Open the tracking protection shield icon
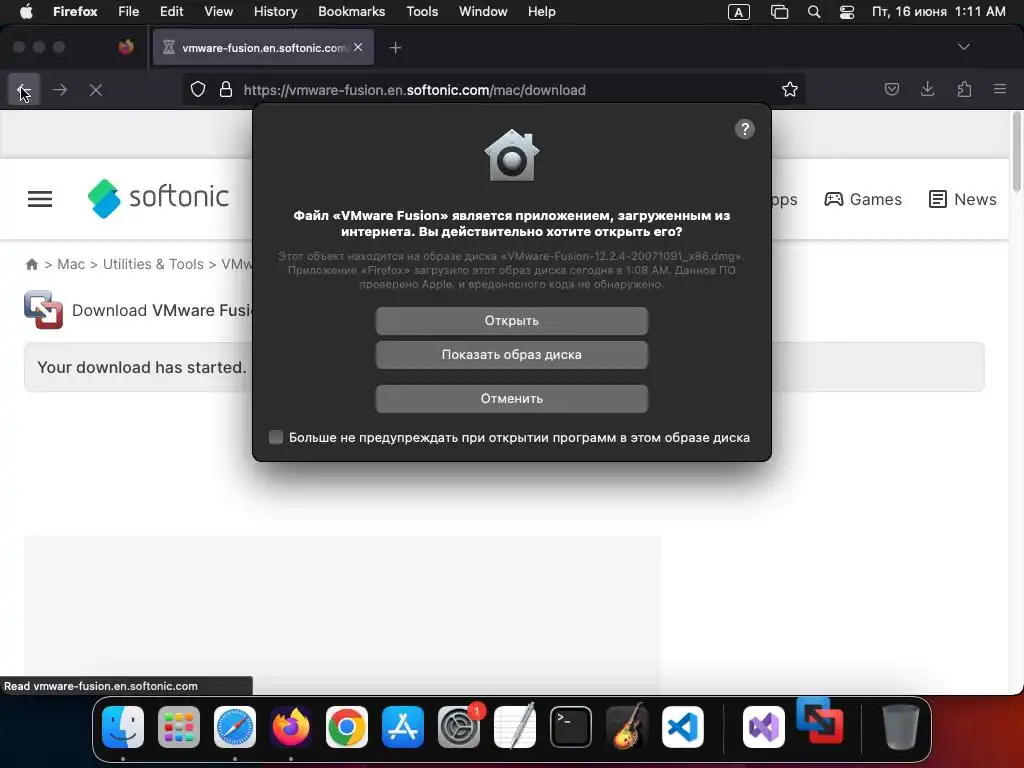 coord(198,89)
